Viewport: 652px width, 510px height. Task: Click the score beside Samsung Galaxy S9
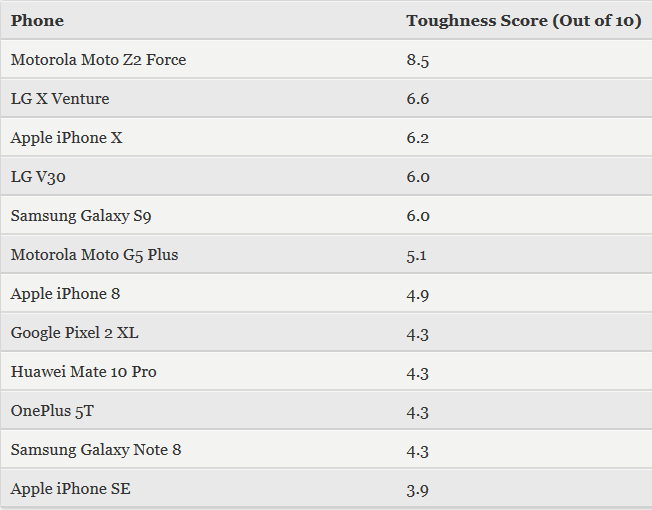click(418, 216)
